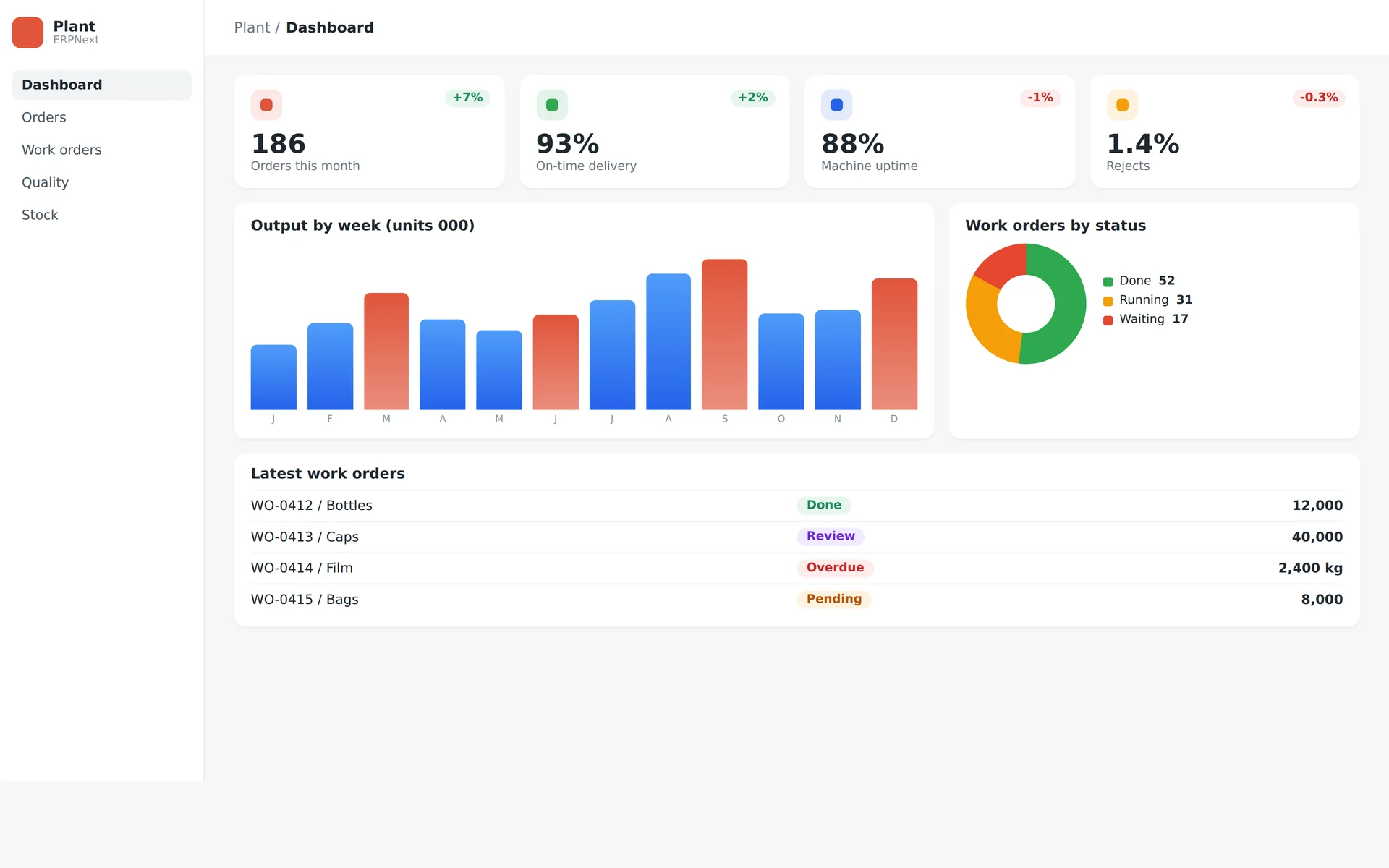Viewport: 1389px width, 868px height.
Task: Click the Output by week chart title
Action: pos(362,226)
